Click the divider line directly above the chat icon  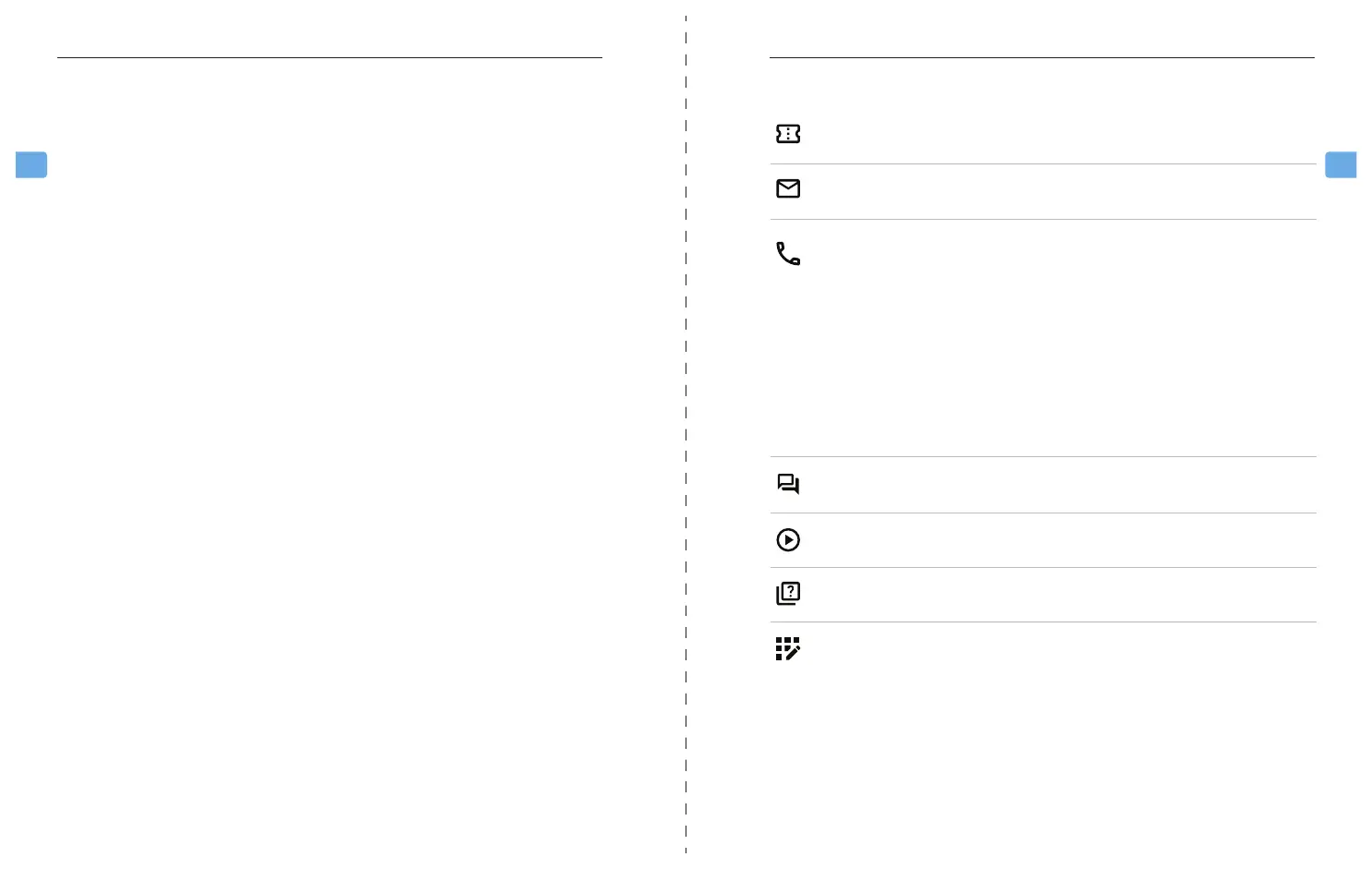1042,456
